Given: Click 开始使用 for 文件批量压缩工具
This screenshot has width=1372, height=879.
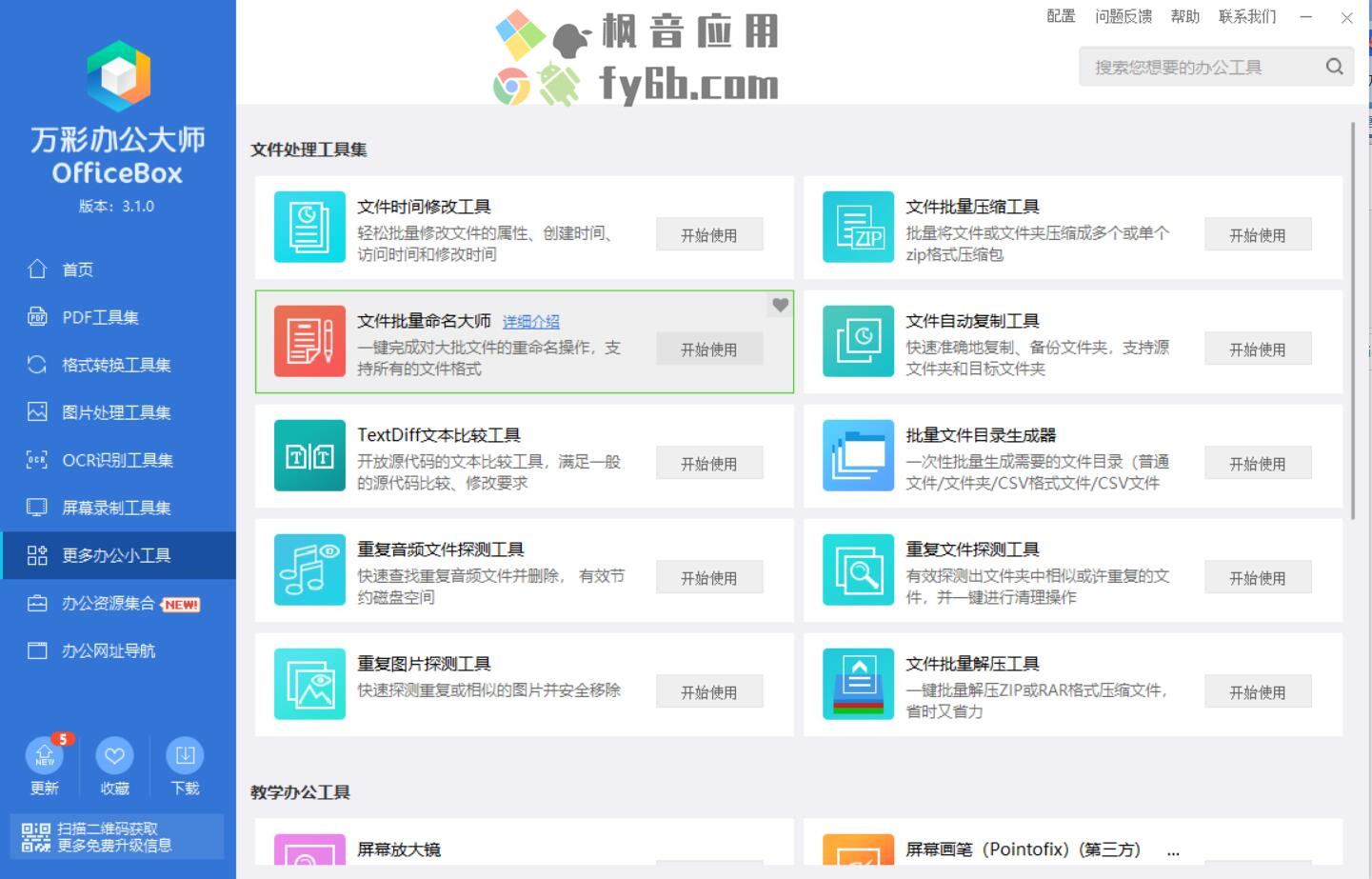Looking at the screenshot, I should (1258, 234).
